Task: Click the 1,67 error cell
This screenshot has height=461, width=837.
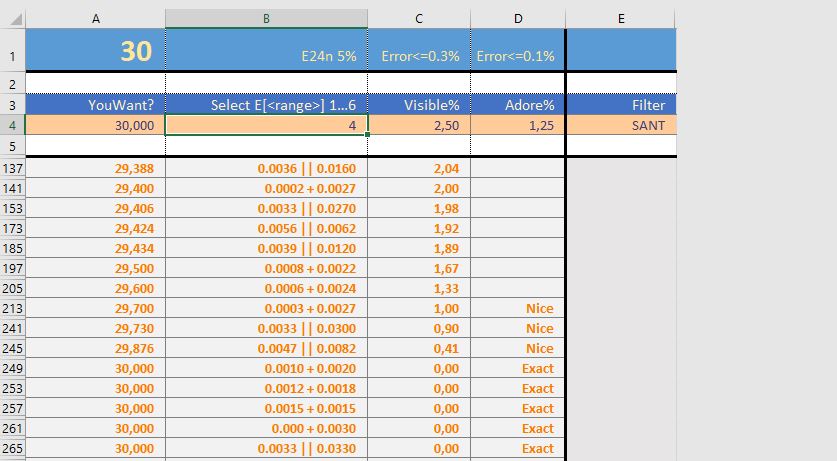Action: coord(419,268)
